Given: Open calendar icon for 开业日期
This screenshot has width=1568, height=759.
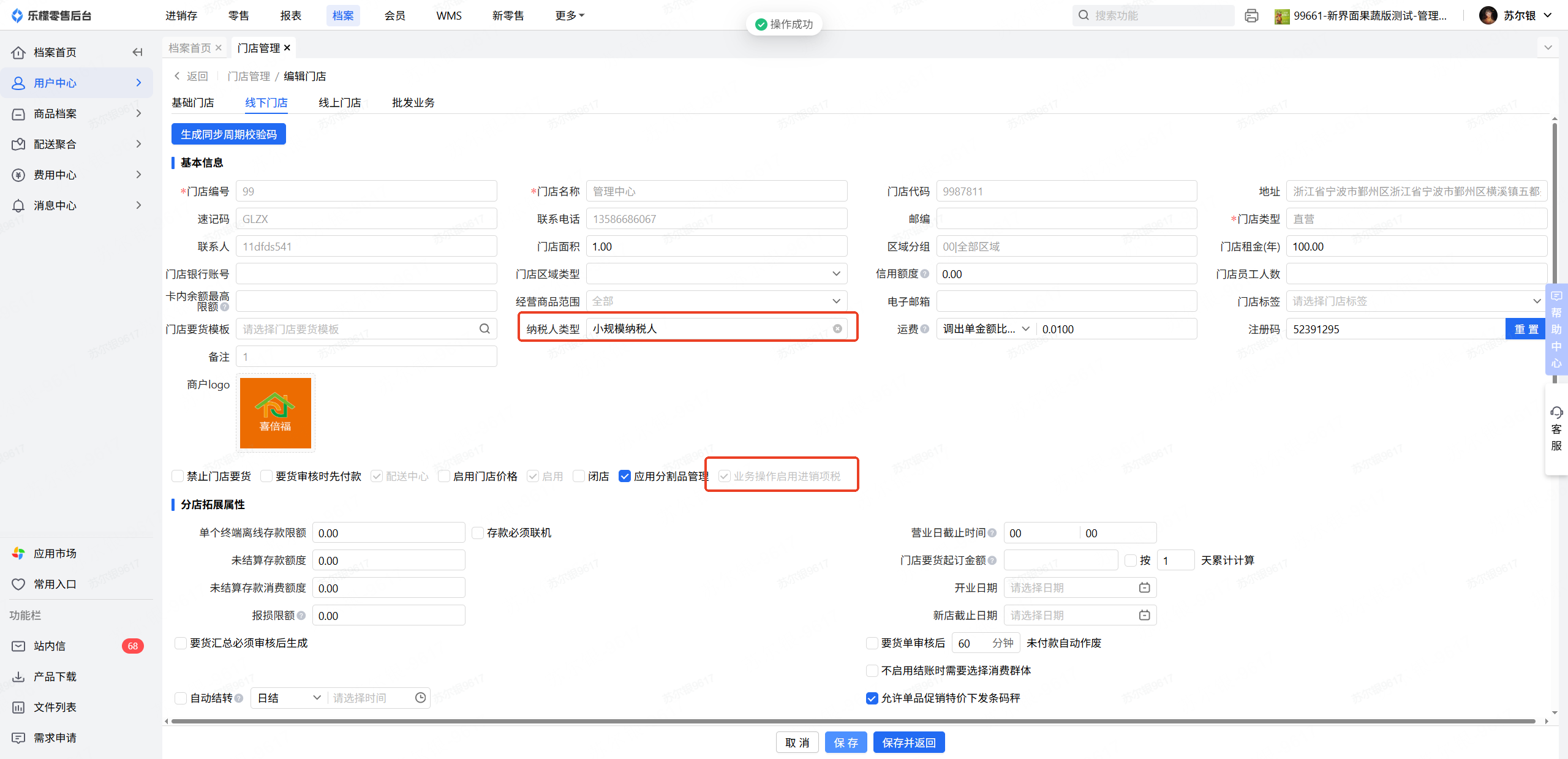Looking at the screenshot, I should [x=1144, y=587].
